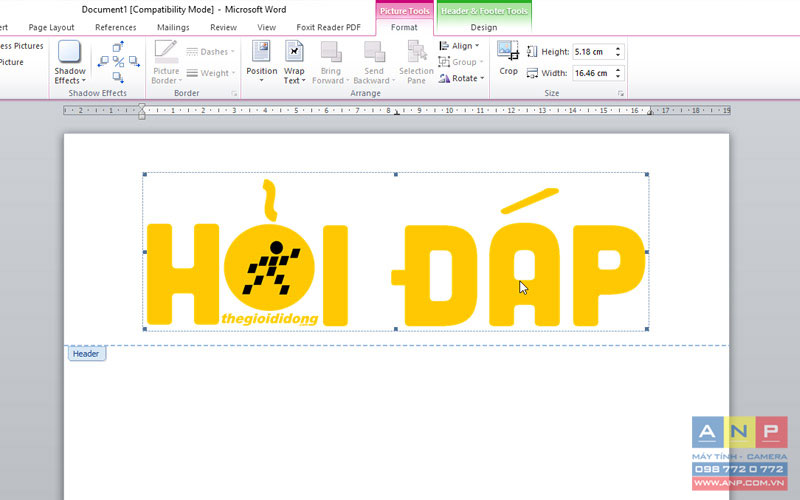Click the Align icon
This screenshot has width=800, height=500.
(x=444, y=46)
